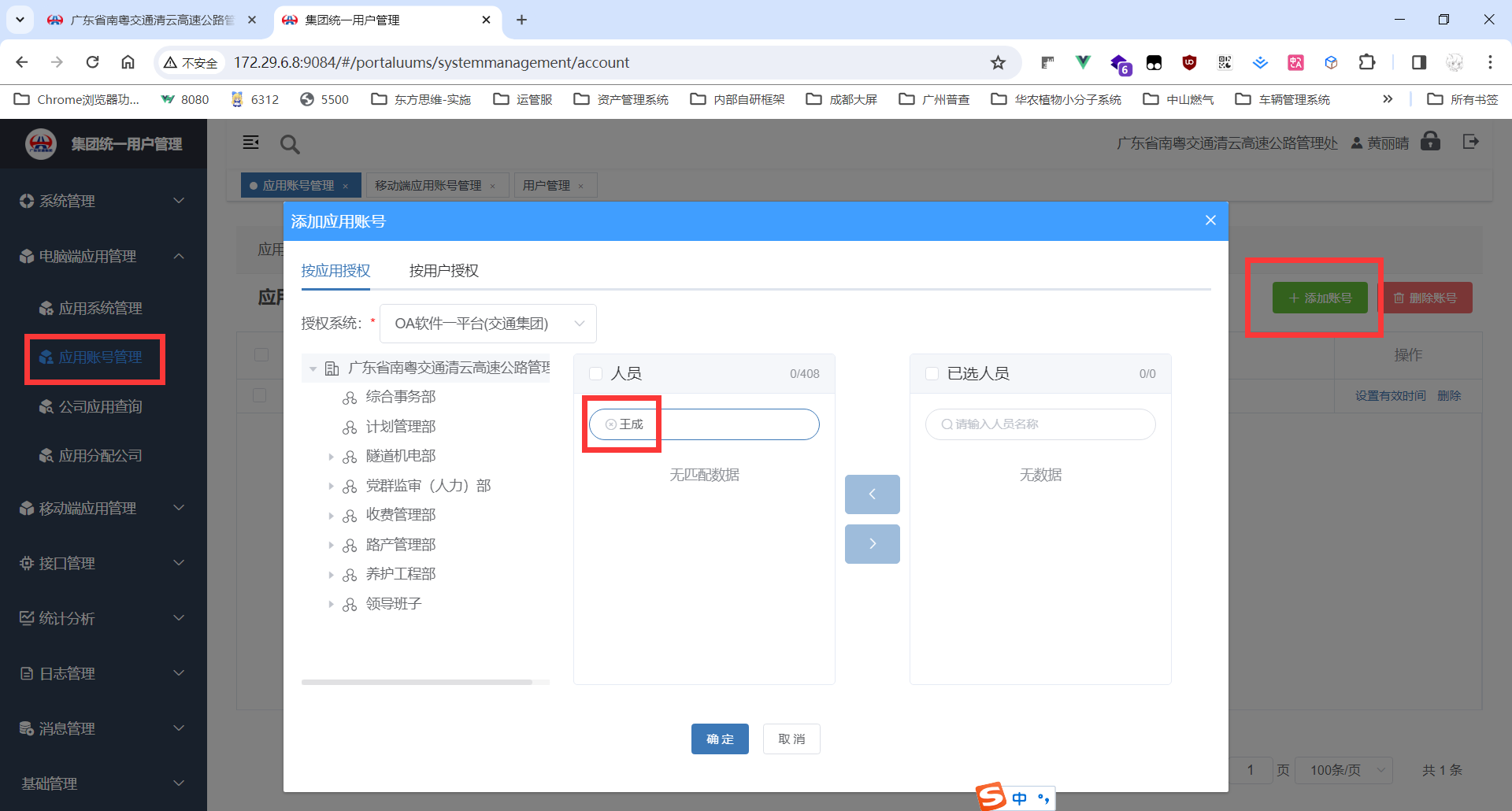Image resolution: width=1512 pixels, height=811 pixels.
Task: Open the Chrome three-dot menu
Action: pos(1490,62)
